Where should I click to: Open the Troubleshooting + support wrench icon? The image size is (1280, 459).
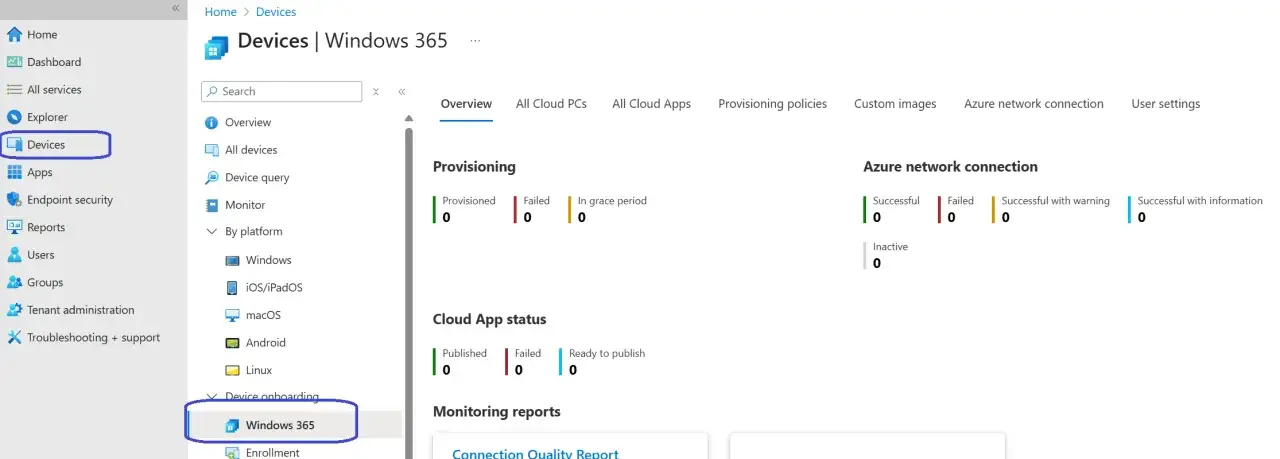(x=14, y=337)
